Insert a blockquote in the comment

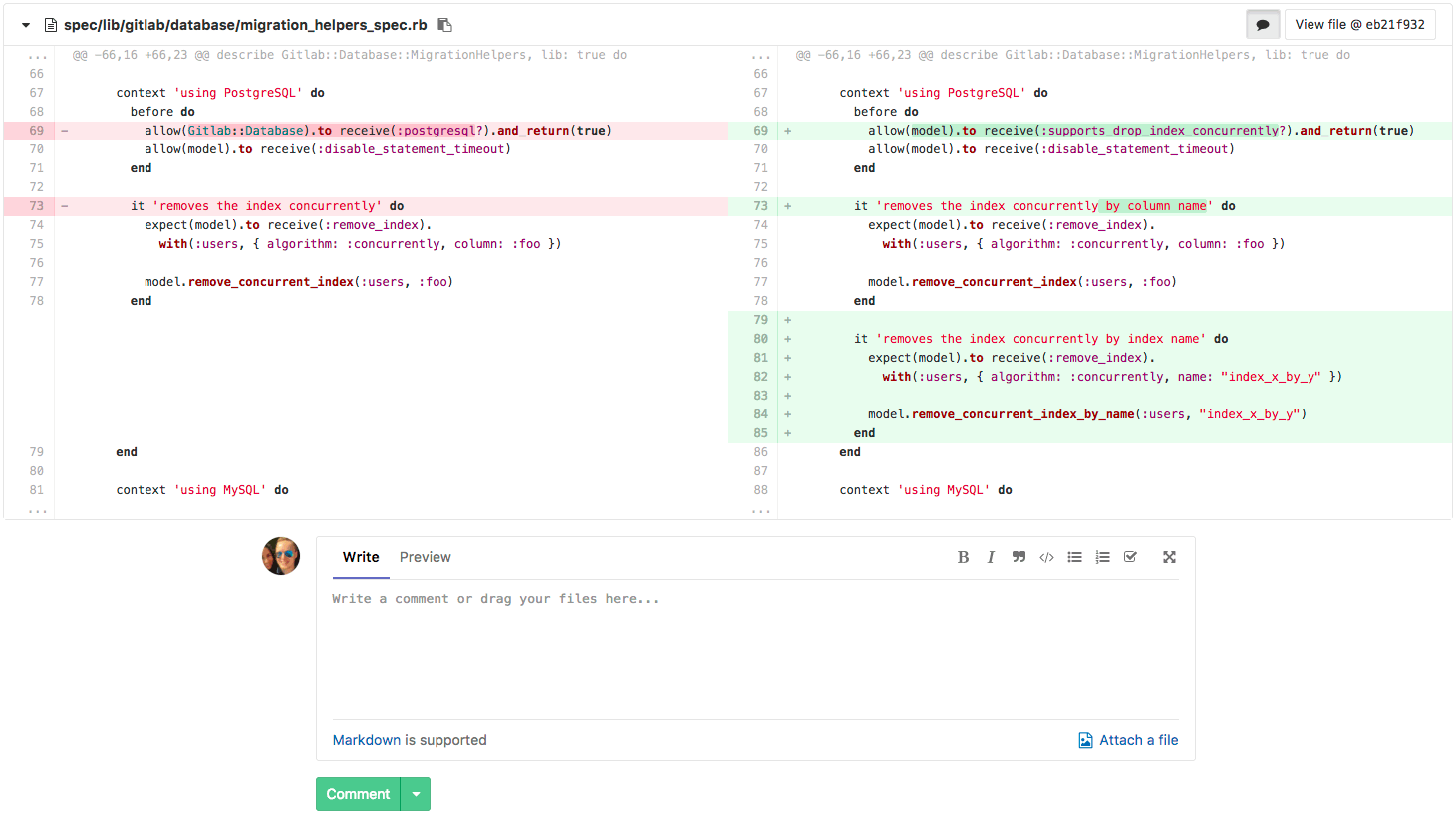tap(1019, 557)
